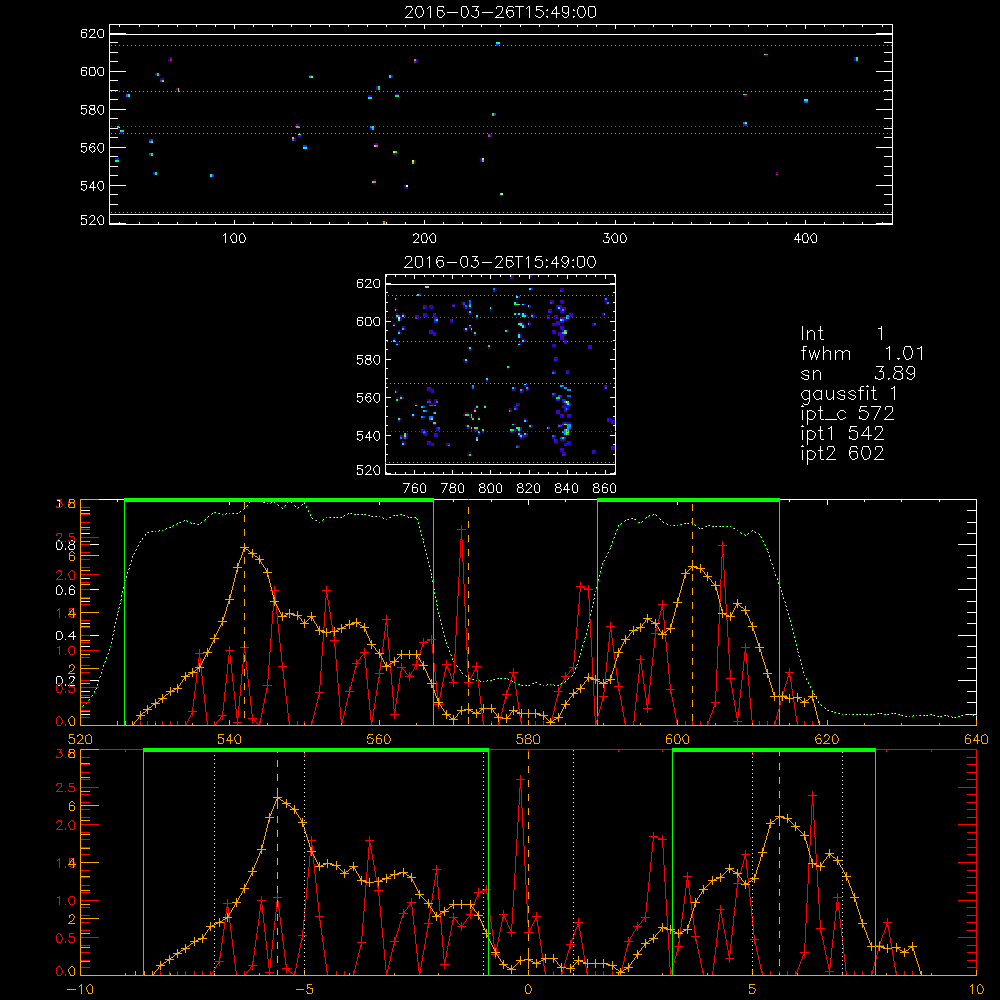Click the '820' x-axis label of the middle plot

tap(529, 489)
